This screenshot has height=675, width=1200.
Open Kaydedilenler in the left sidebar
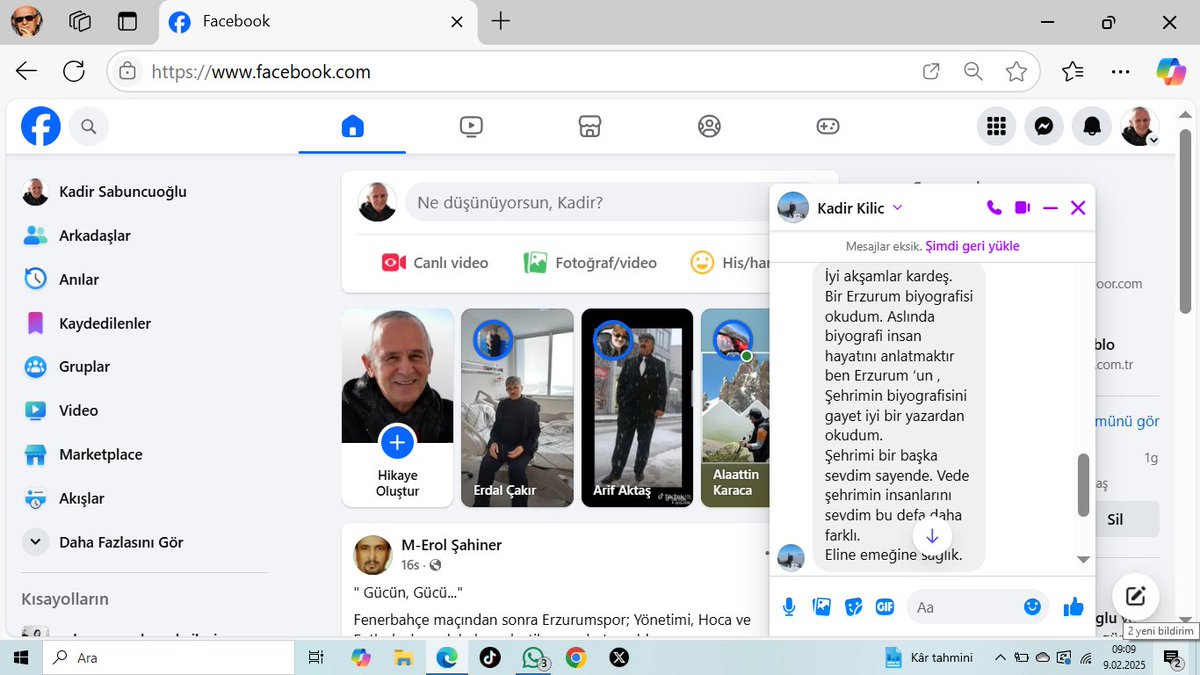point(104,323)
